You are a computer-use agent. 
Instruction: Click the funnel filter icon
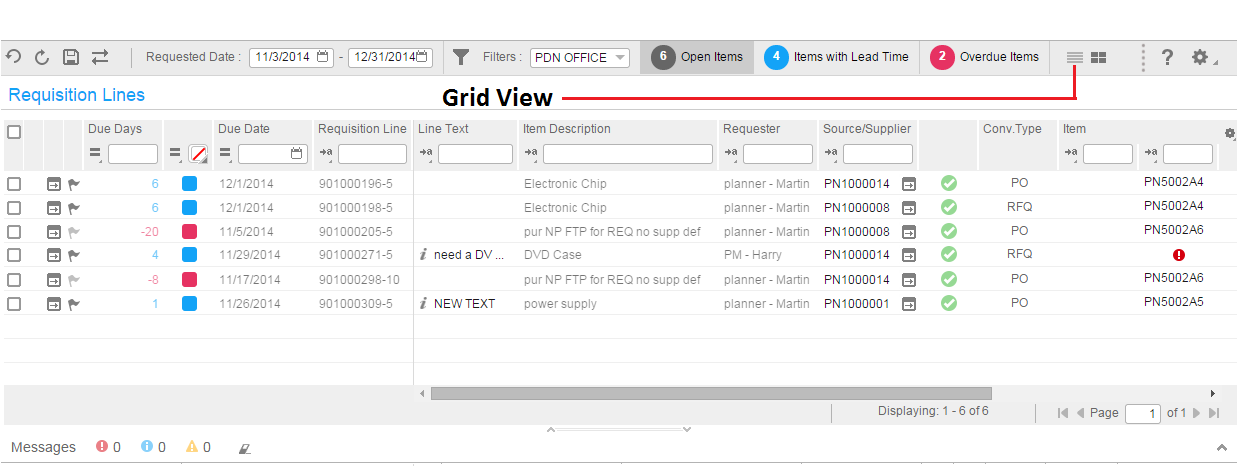click(461, 57)
